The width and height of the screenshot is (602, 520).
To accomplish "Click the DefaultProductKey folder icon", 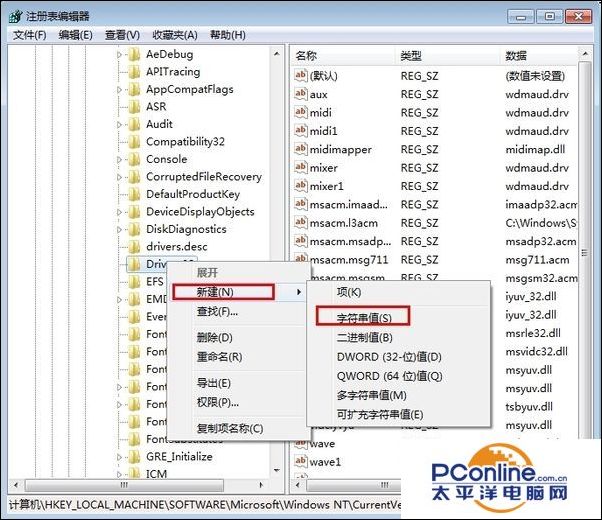I will (134, 194).
